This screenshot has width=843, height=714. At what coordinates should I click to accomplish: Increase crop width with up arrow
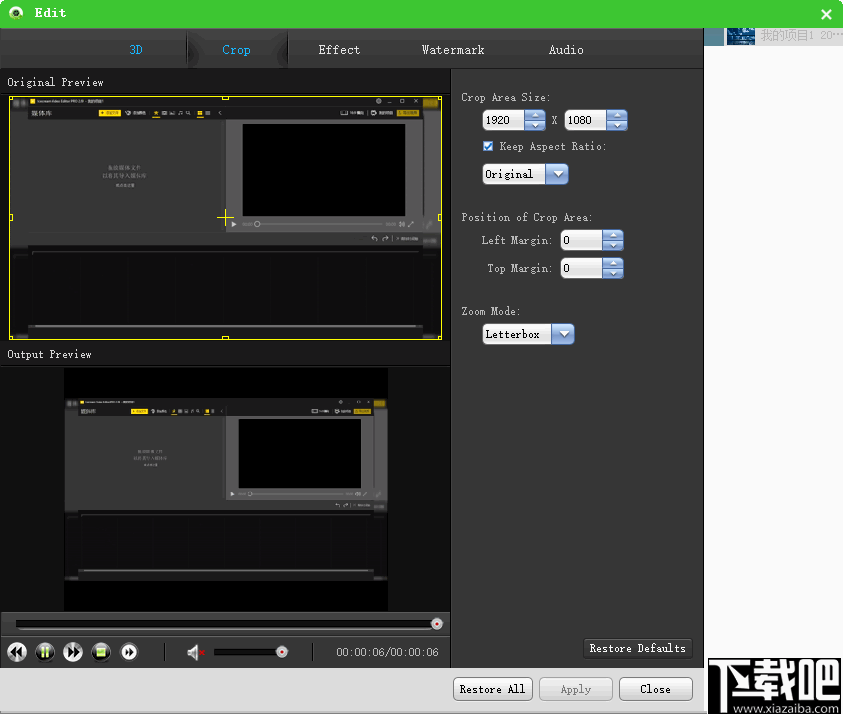click(535, 115)
